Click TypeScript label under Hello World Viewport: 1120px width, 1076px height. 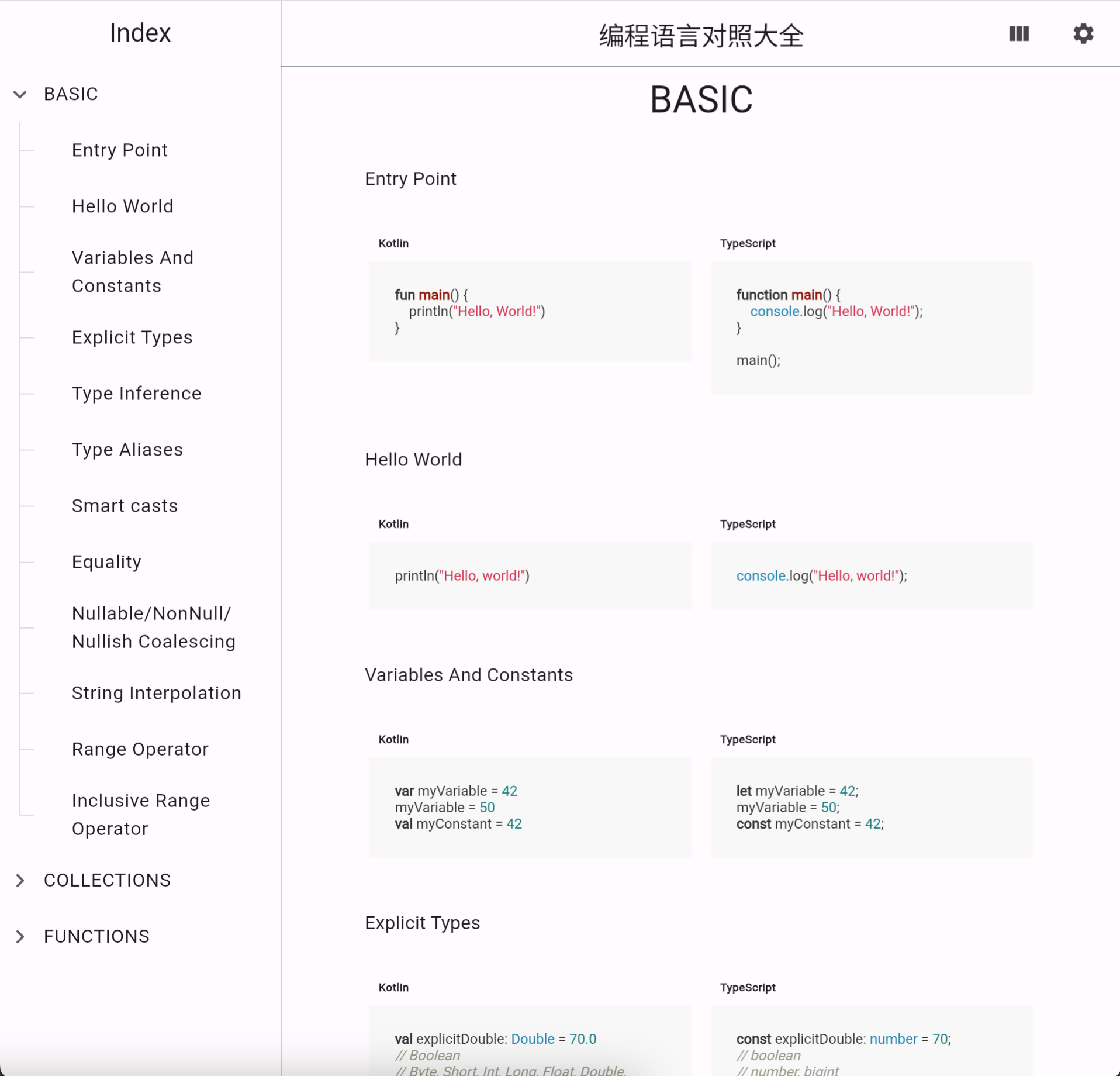(x=748, y=524)
